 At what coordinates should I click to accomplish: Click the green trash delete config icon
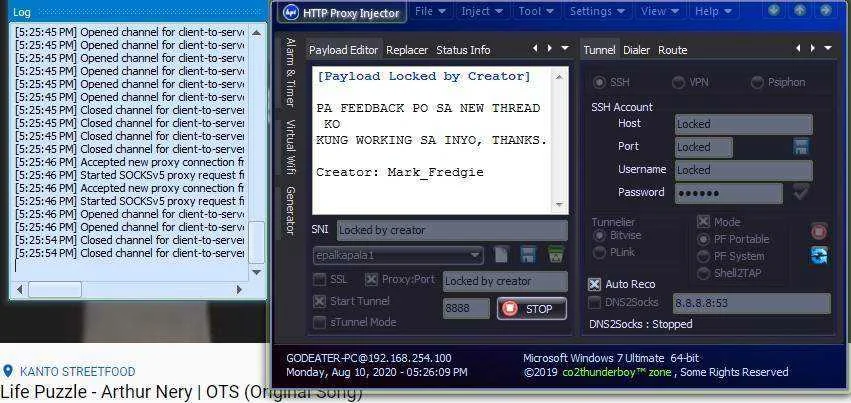pos(555,254)
